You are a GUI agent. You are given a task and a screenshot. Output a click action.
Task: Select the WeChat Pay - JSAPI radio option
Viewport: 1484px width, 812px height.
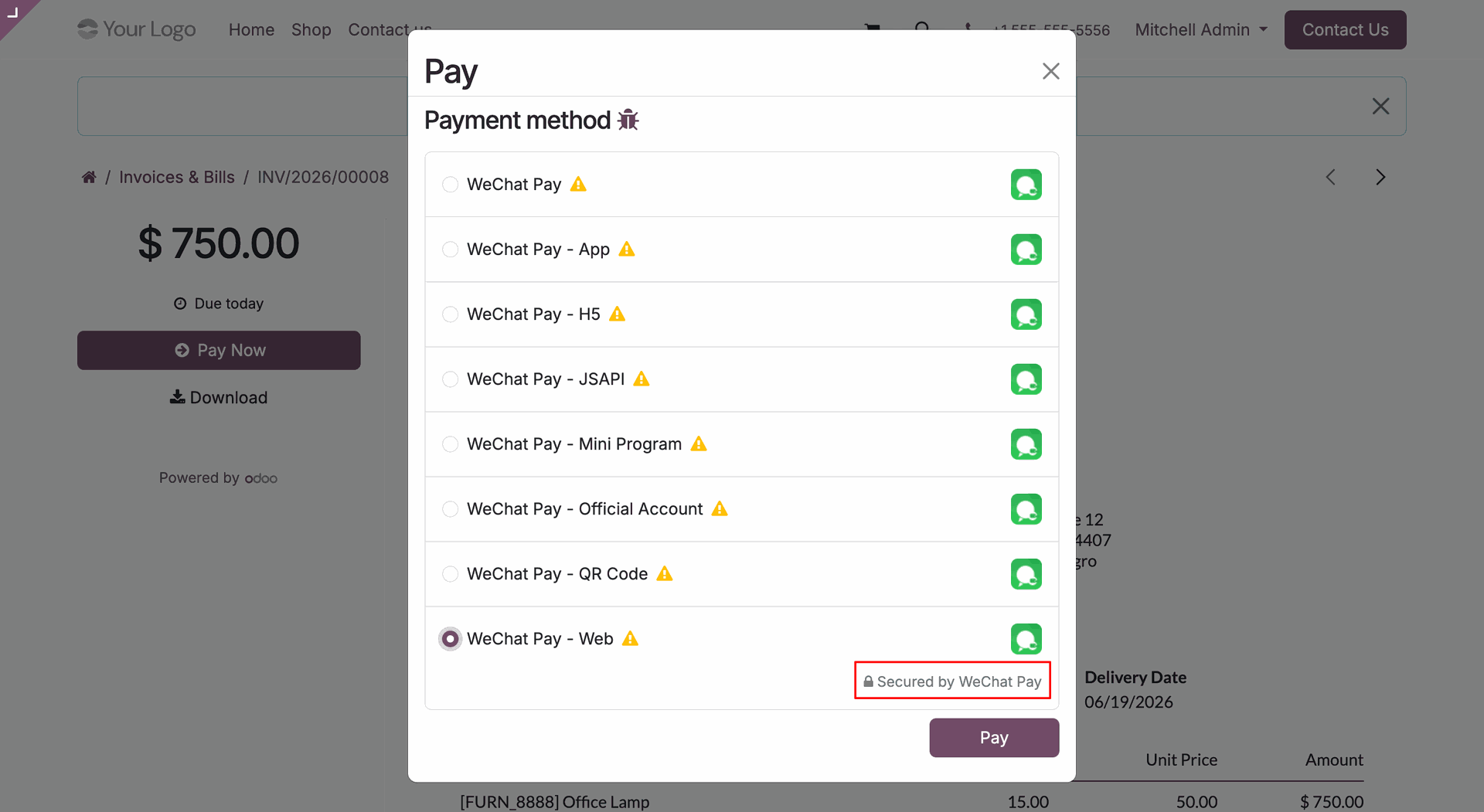(x=450, y=379)
